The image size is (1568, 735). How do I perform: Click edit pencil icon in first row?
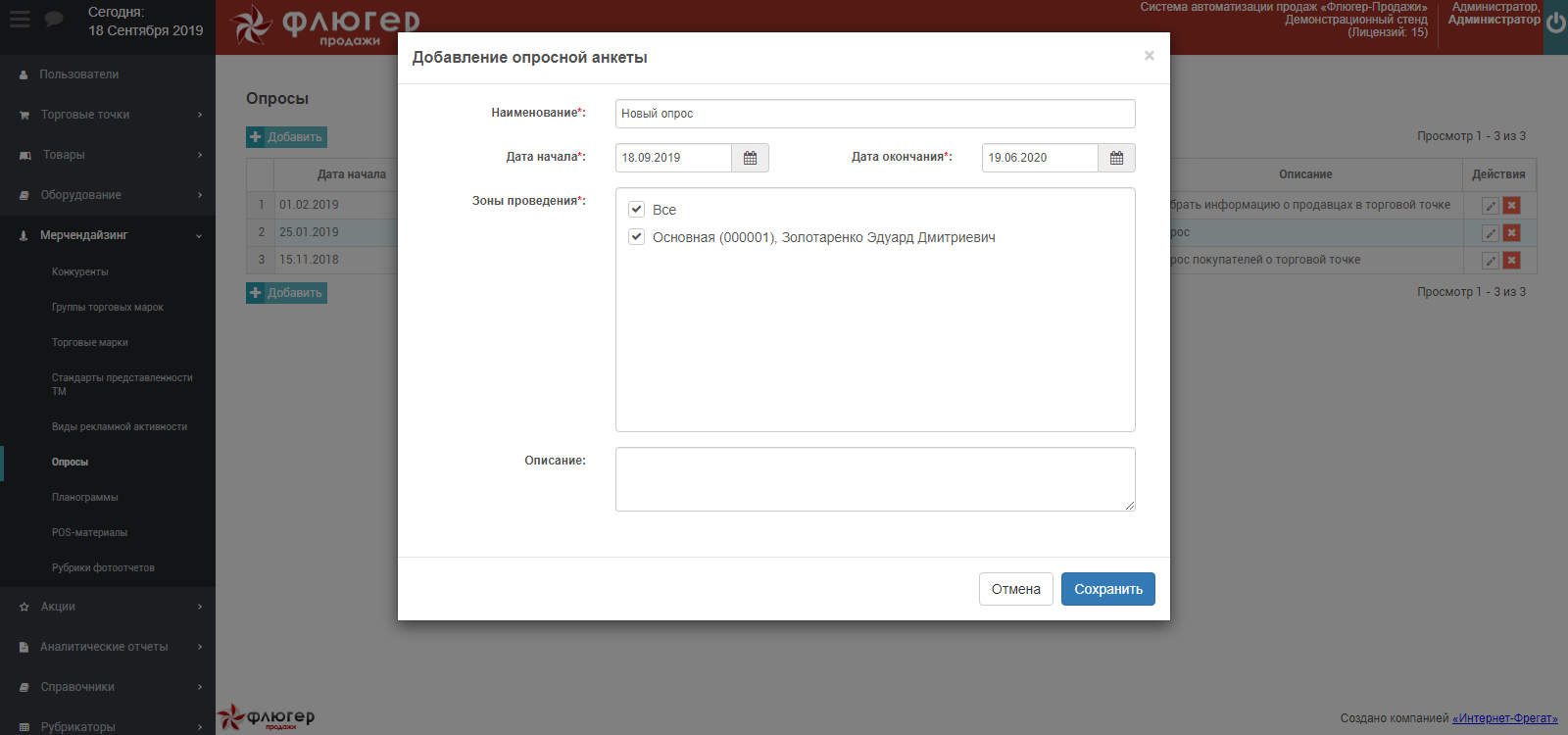(x=1490, y=206)
